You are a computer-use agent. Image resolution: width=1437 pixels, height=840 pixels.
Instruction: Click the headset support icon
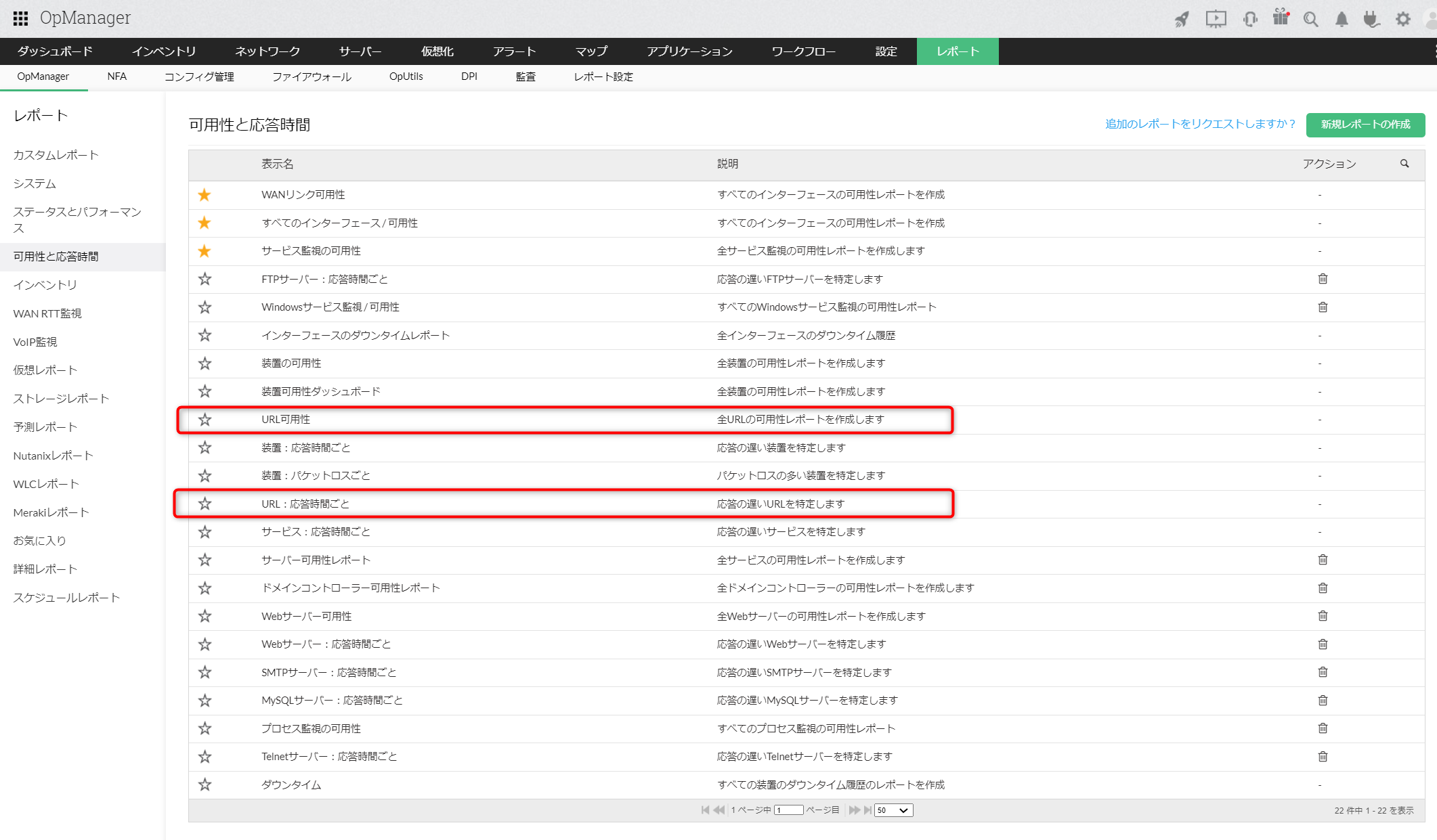tap(1250, 19)
